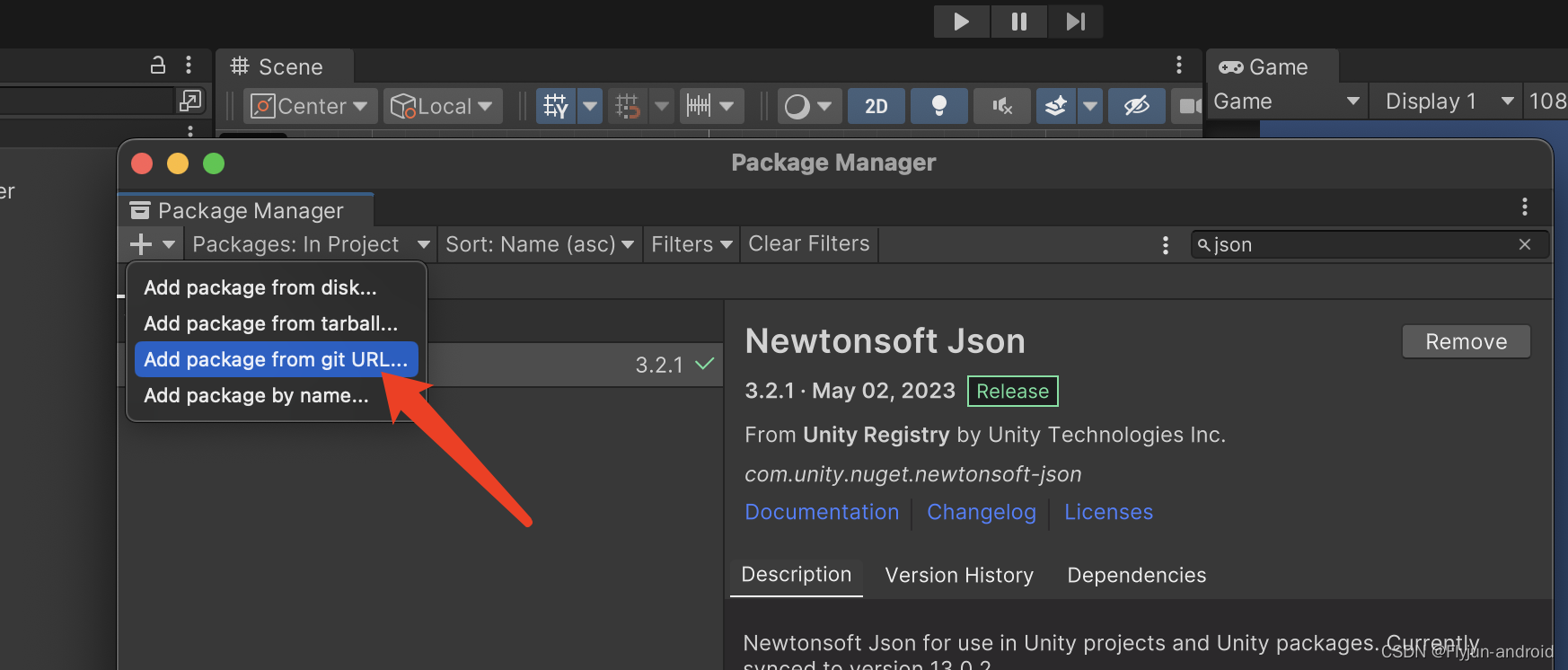Clear the search text with the X
Screen dimensions: 1568x670
[x=1525, y=244]
